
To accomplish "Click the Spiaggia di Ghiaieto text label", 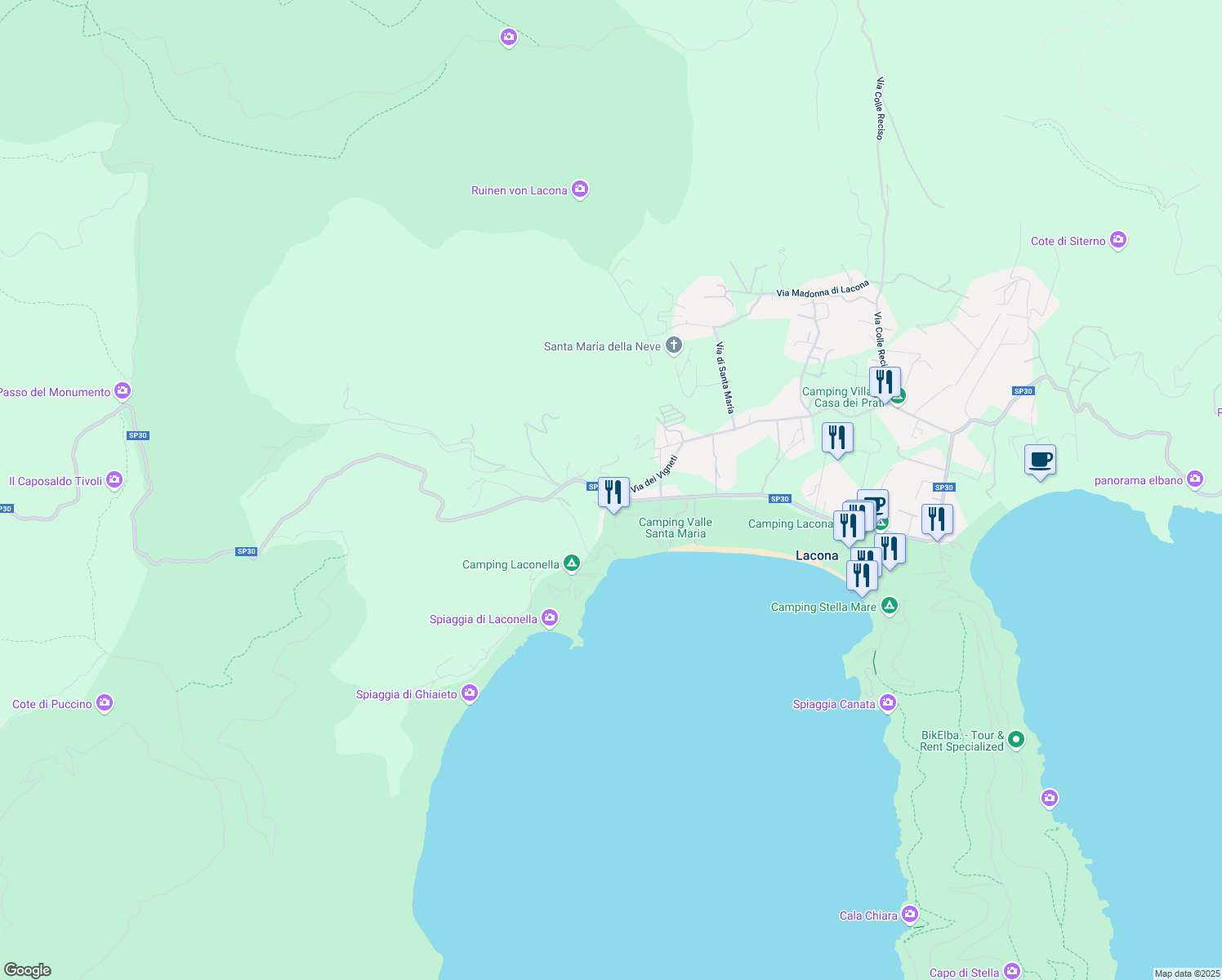I will pos(407,694).
